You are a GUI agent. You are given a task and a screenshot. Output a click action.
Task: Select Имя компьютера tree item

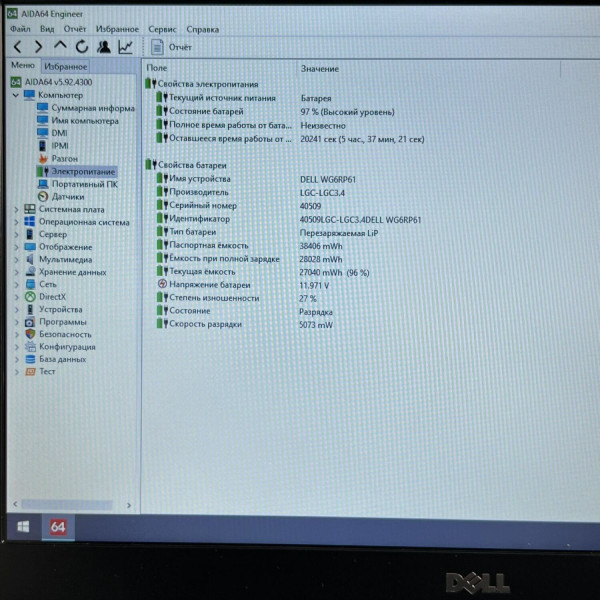click(x=78, y=121)
